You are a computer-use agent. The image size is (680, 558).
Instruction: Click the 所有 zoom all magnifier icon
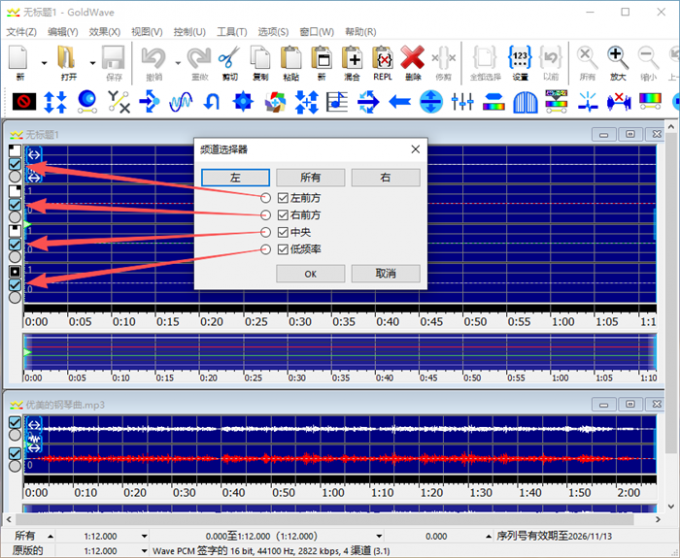pos(587,59)
